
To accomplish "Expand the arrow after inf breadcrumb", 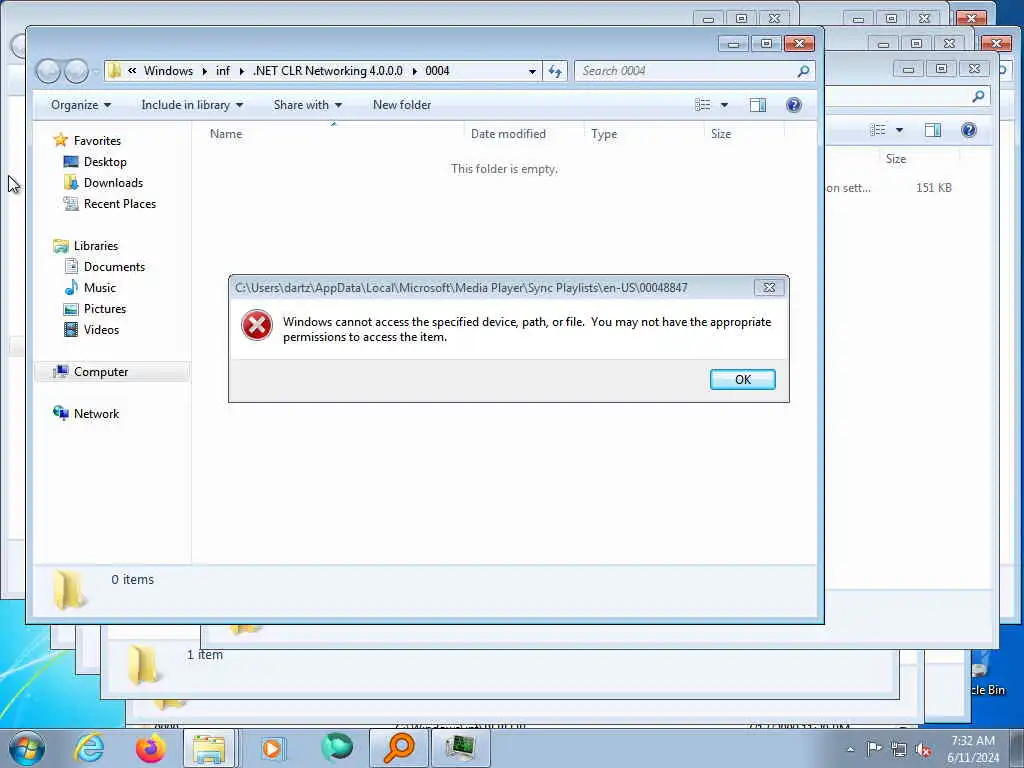I will [242, 71].
